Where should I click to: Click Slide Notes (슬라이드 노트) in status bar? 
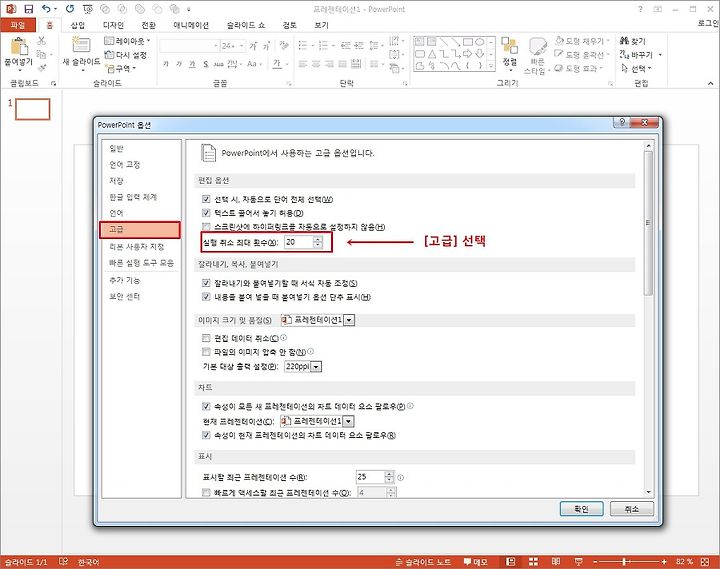(423, 561)
